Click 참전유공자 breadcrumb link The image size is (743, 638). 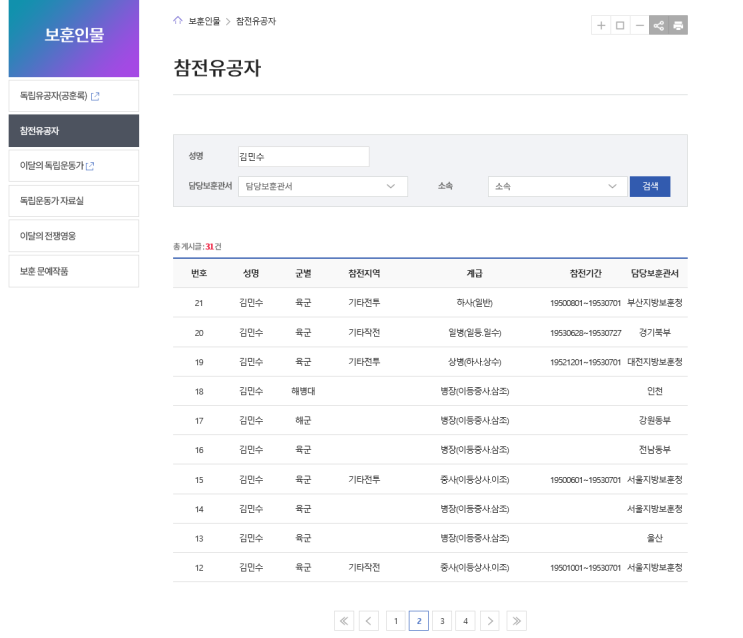click(256, 21)
